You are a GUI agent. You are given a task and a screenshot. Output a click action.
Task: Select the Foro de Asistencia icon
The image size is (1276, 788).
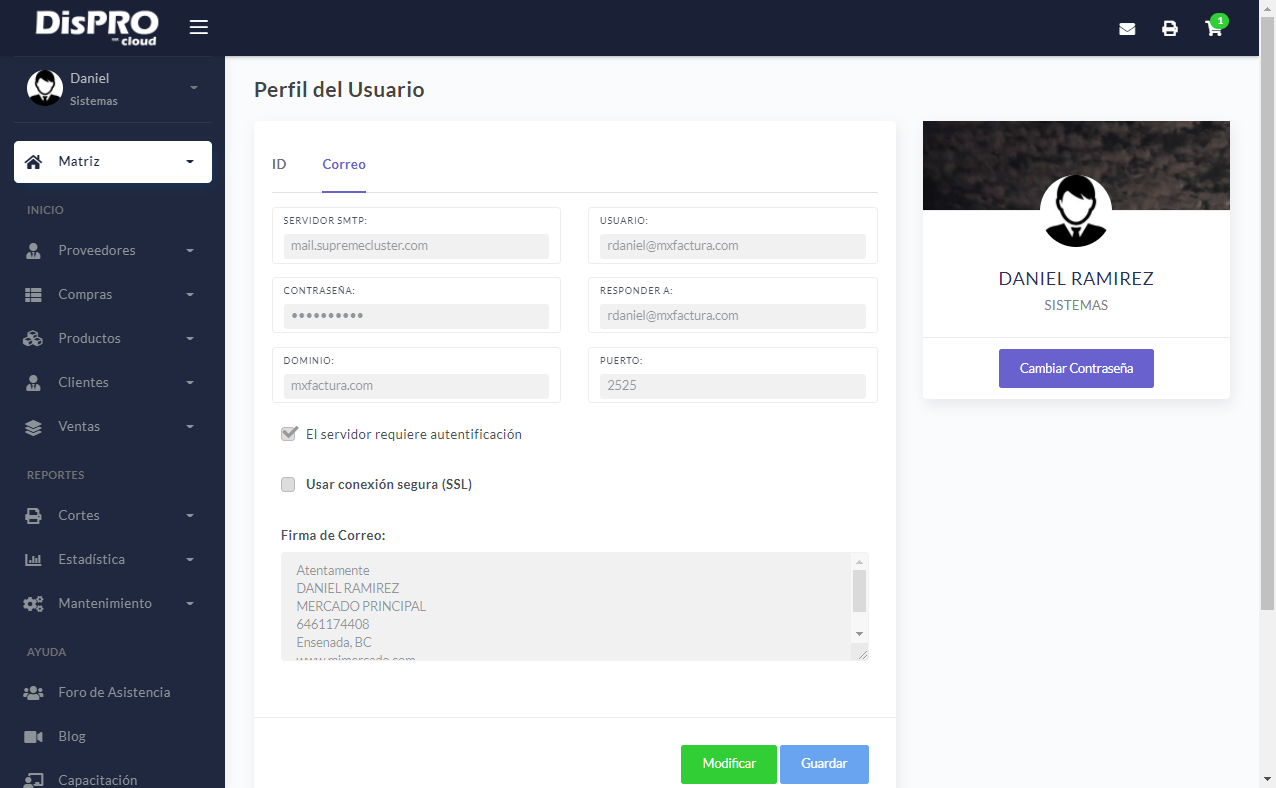(31, 692)
